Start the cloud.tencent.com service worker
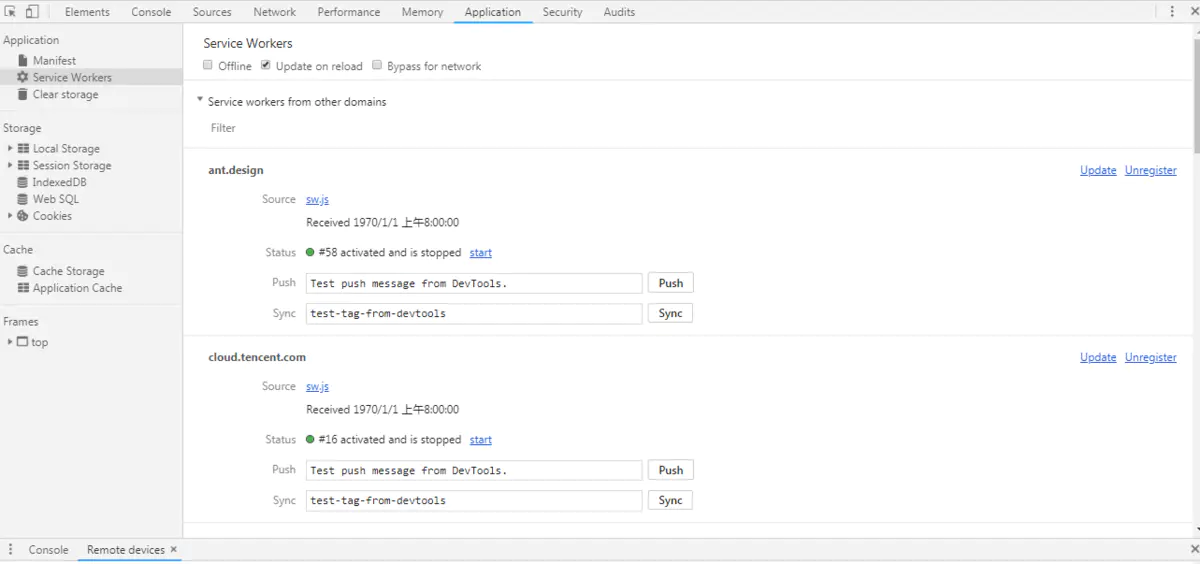The height and width of the screenshot is (564, 1200). click(481, 439)
